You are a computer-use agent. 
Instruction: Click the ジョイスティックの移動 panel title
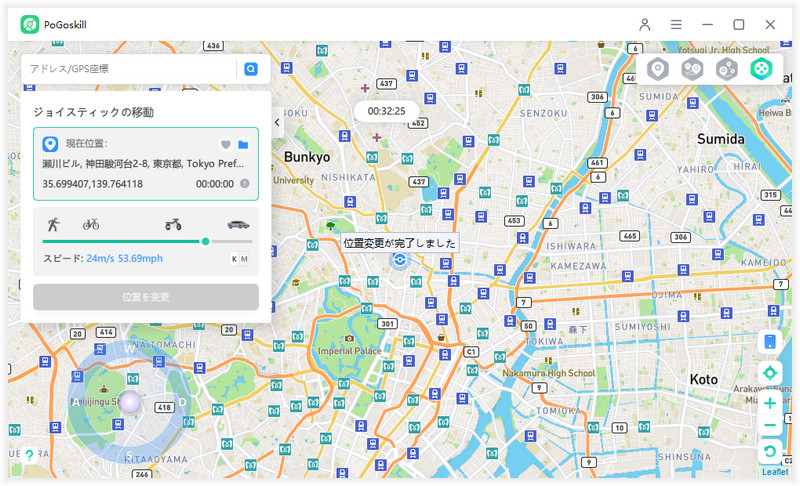(x=93, y=112)
